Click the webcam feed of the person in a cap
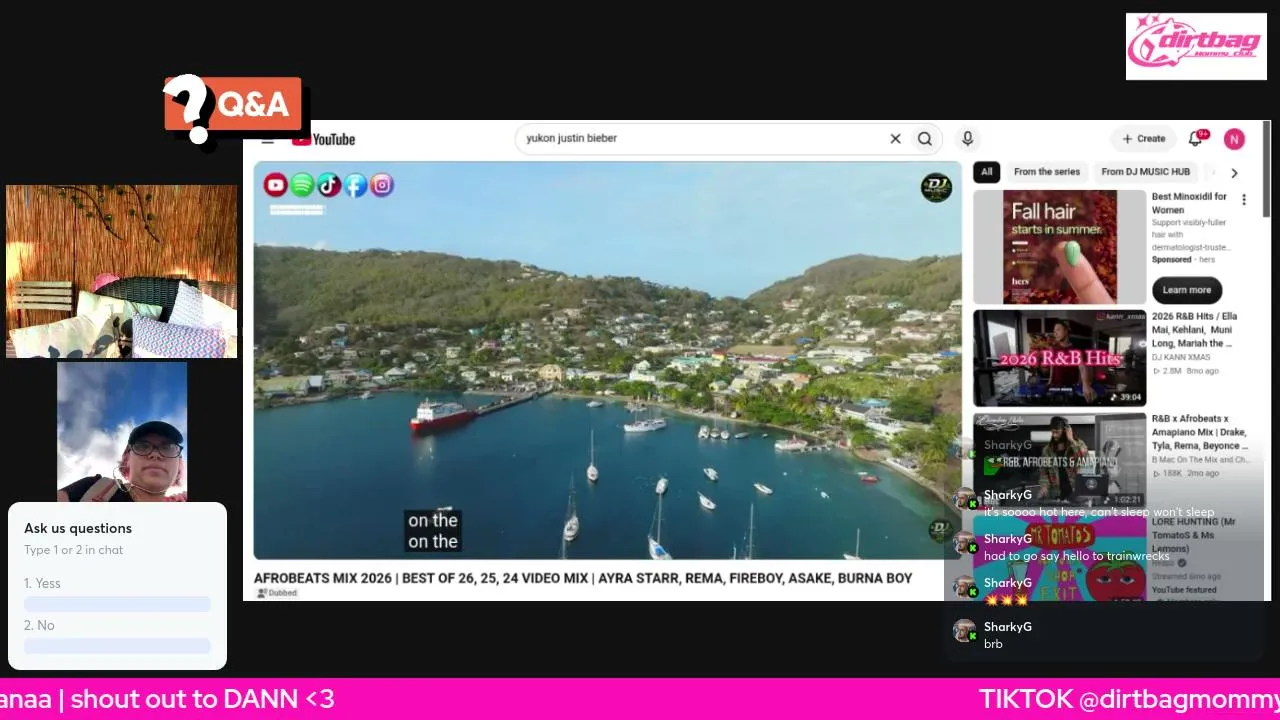The width and height of the screenshot is (1280, 720). coord(122,431)
